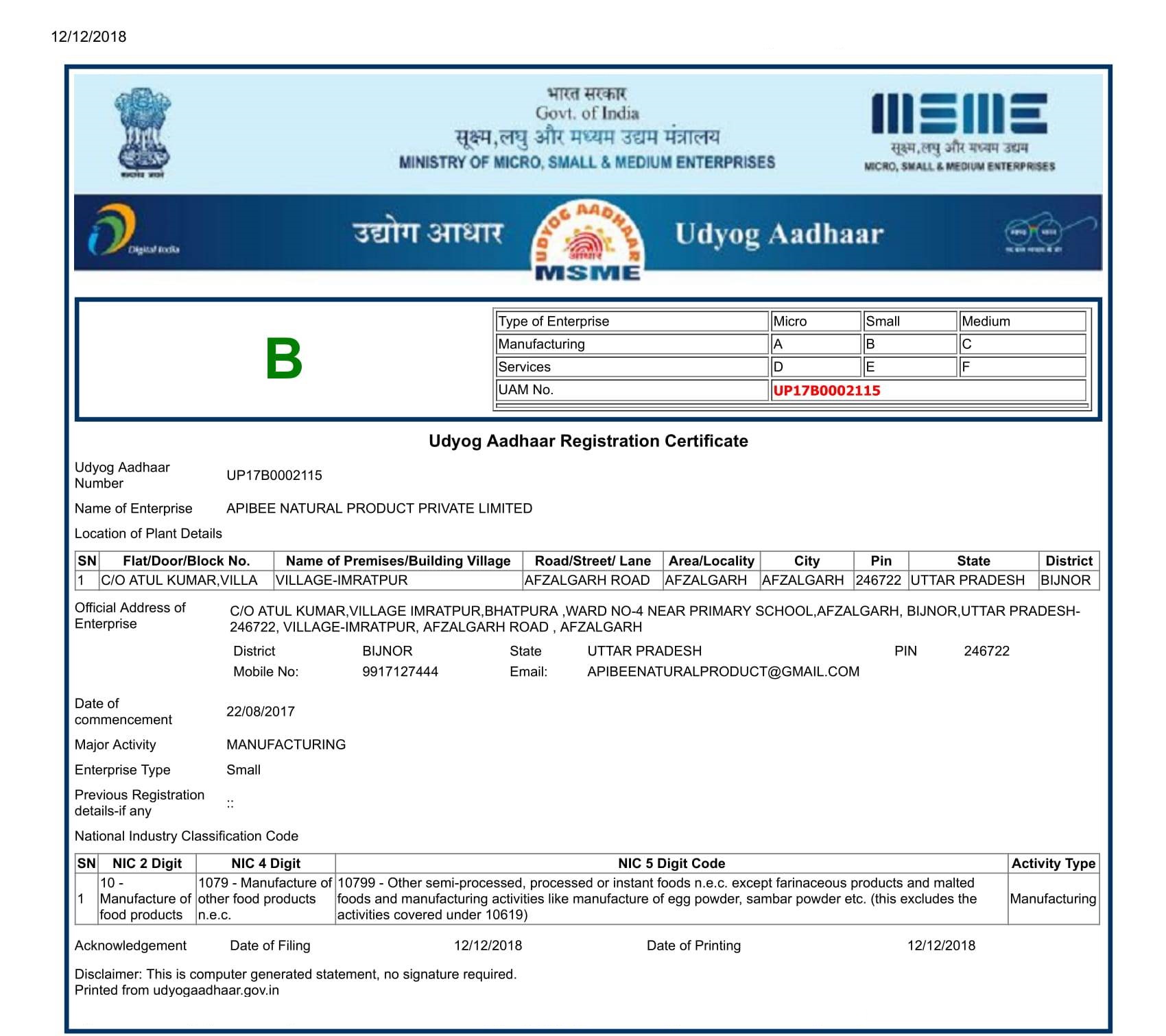Click the 'Official Address of Enterprise' label
This screenshot has width=1166, height=1036.
(130, 616)
